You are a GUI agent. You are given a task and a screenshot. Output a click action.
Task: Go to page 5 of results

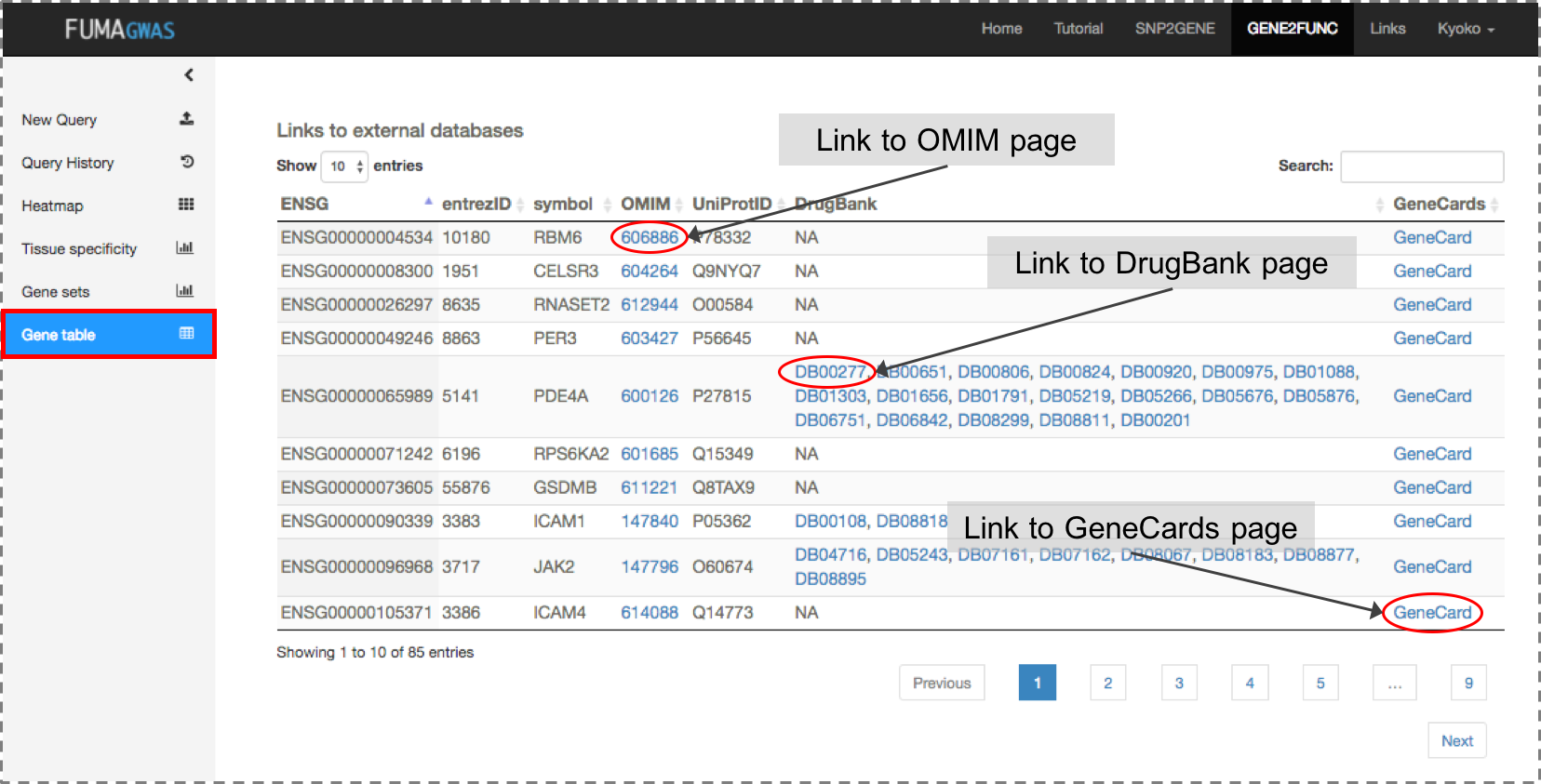(1320, 683)
